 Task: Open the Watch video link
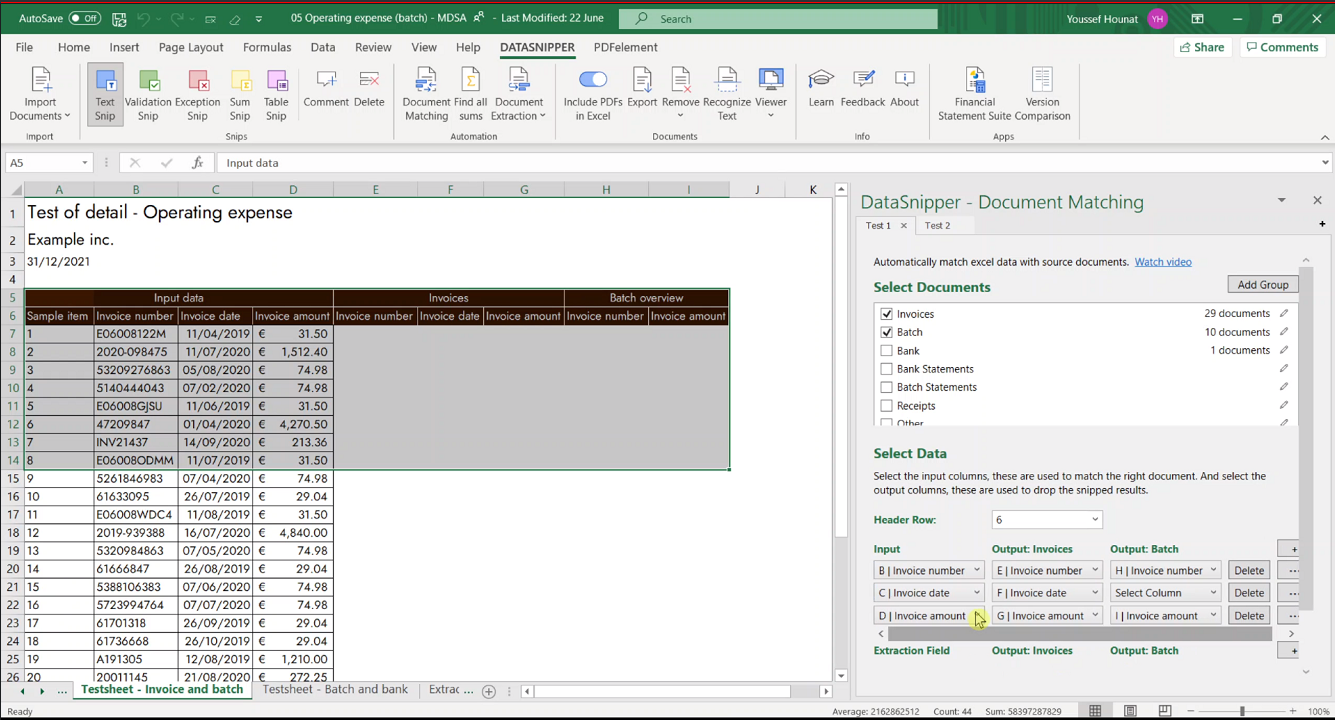pos(1163,261)
